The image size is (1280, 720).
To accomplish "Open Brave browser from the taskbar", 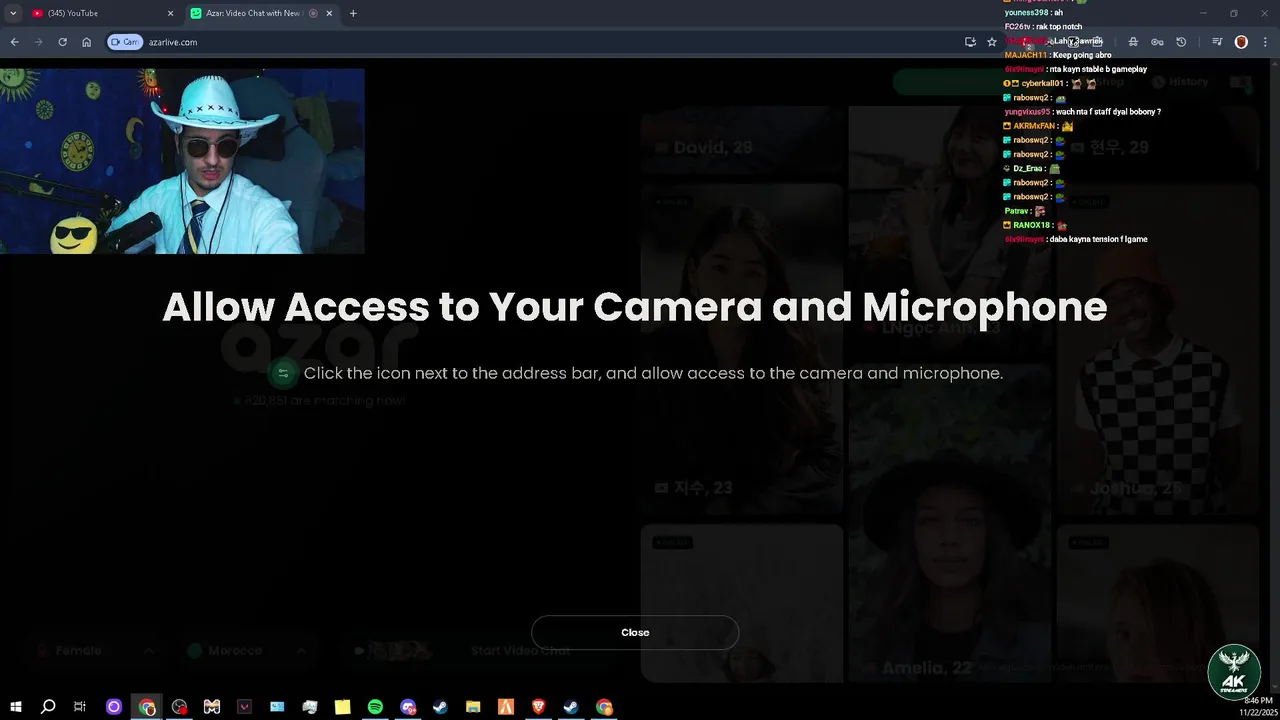I will pyautogui.click(x=538, y=707).
